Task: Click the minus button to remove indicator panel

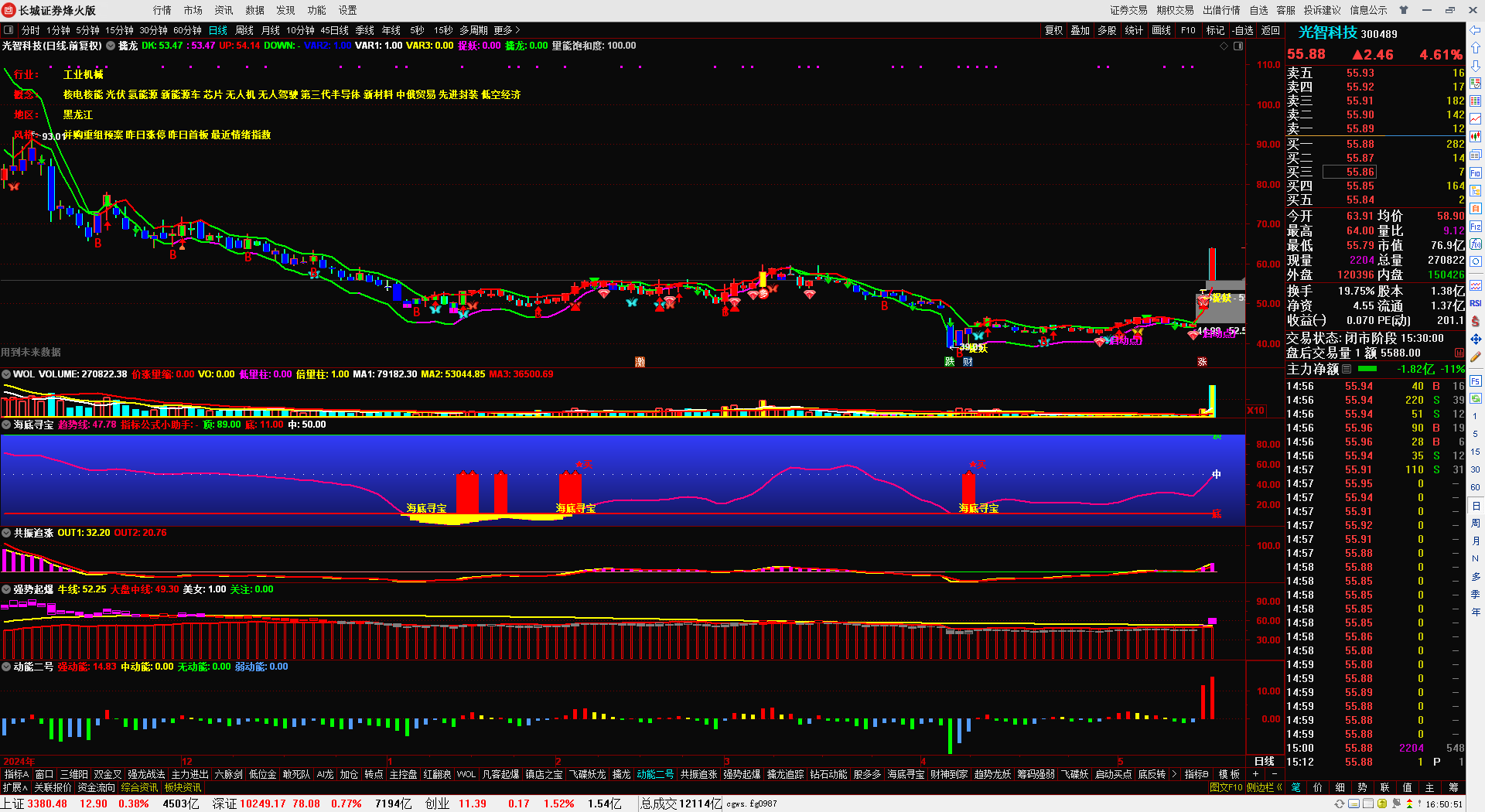Action: 1275,774
